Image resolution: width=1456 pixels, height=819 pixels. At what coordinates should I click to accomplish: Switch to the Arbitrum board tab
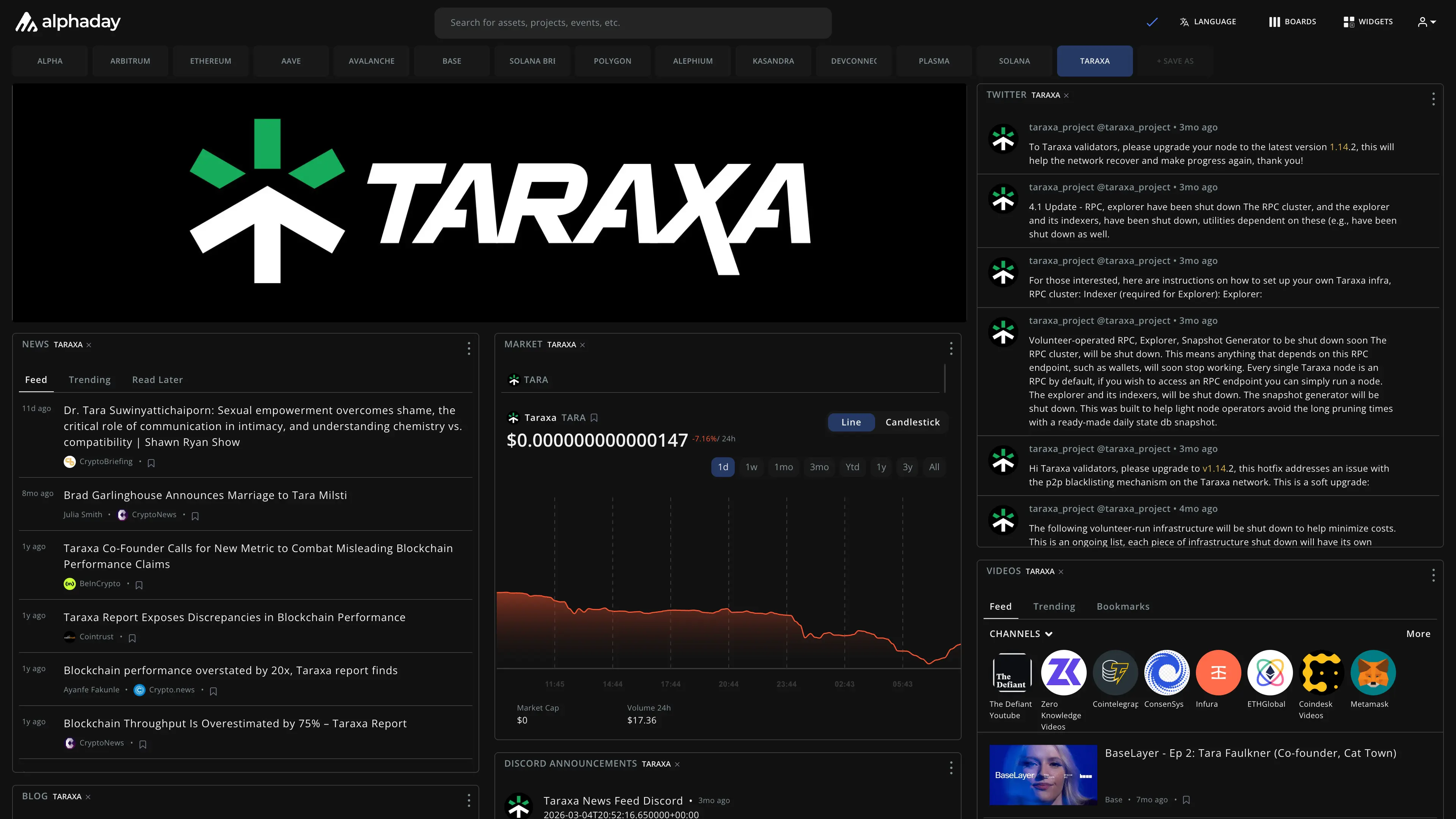130,61
